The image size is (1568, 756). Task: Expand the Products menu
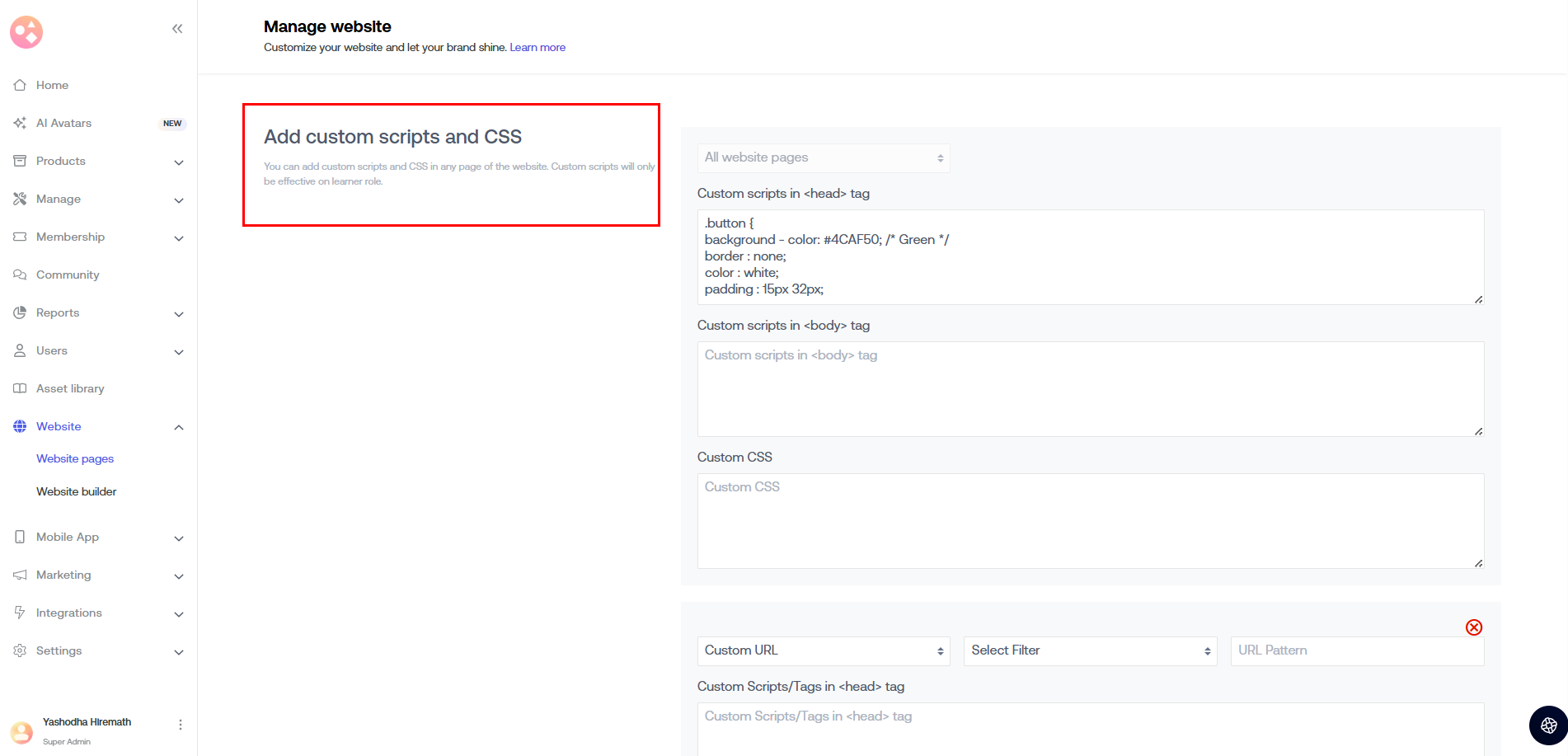pyautogui.click(x=178, y=162)
